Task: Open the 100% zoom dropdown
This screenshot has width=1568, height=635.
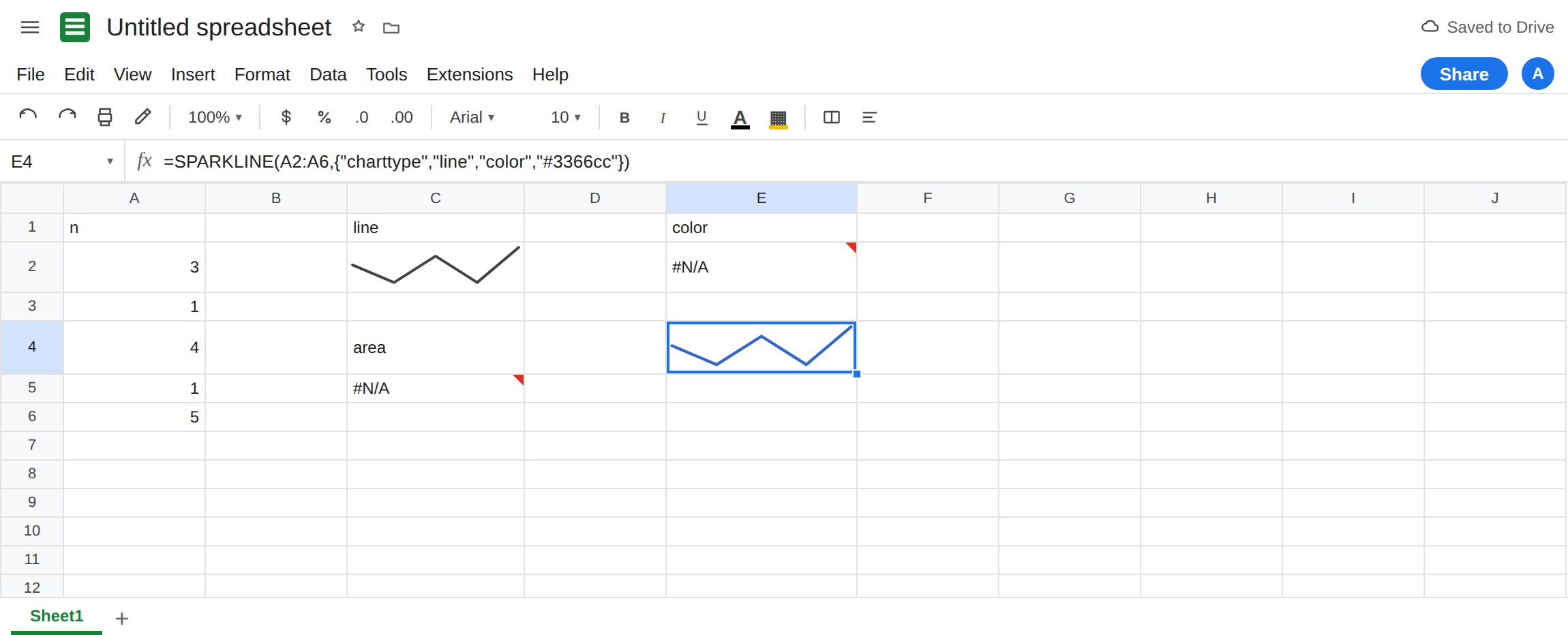Action: pos(215,117)
